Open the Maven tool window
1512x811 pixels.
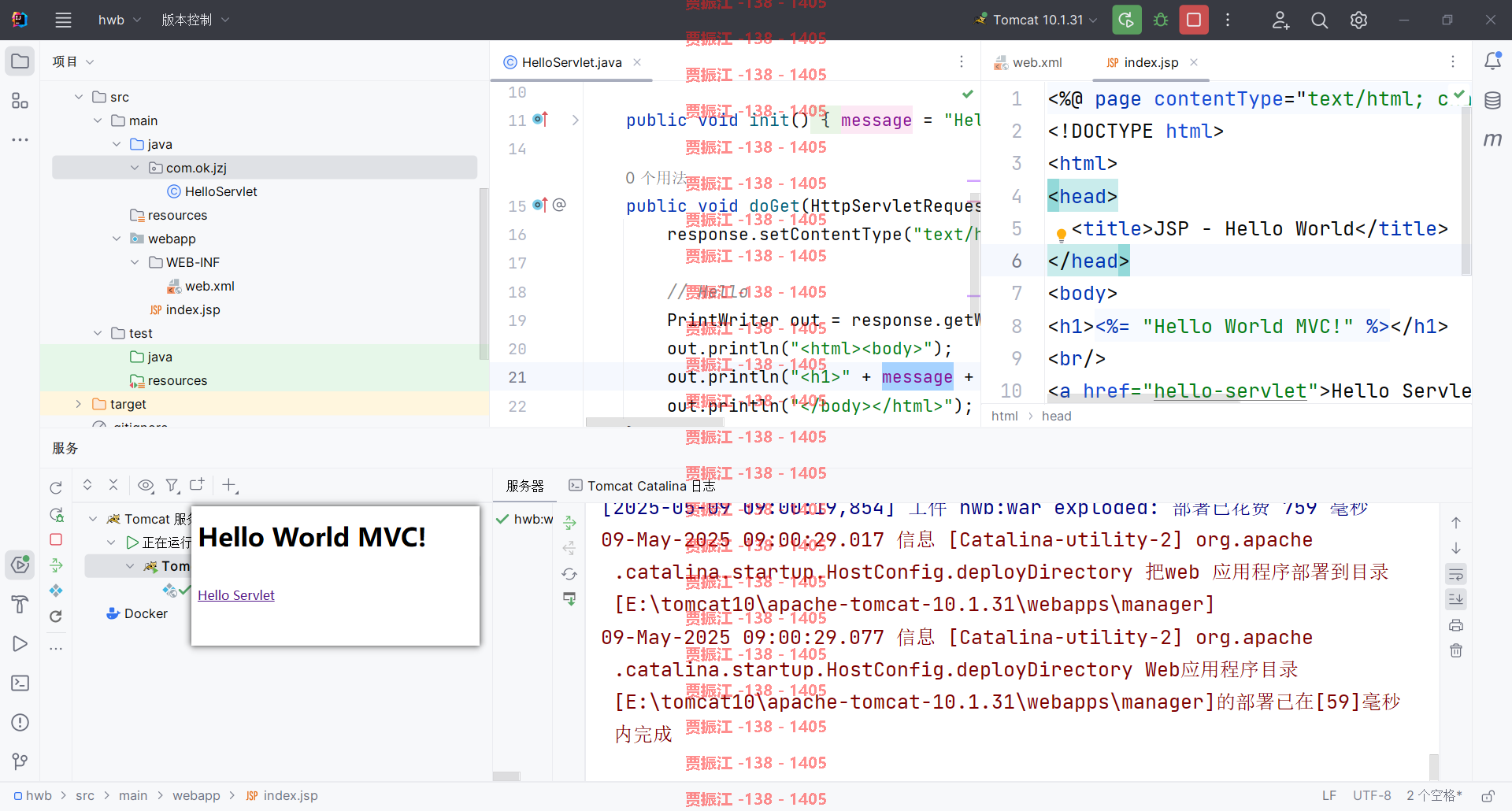click(x=1492, y=139)
